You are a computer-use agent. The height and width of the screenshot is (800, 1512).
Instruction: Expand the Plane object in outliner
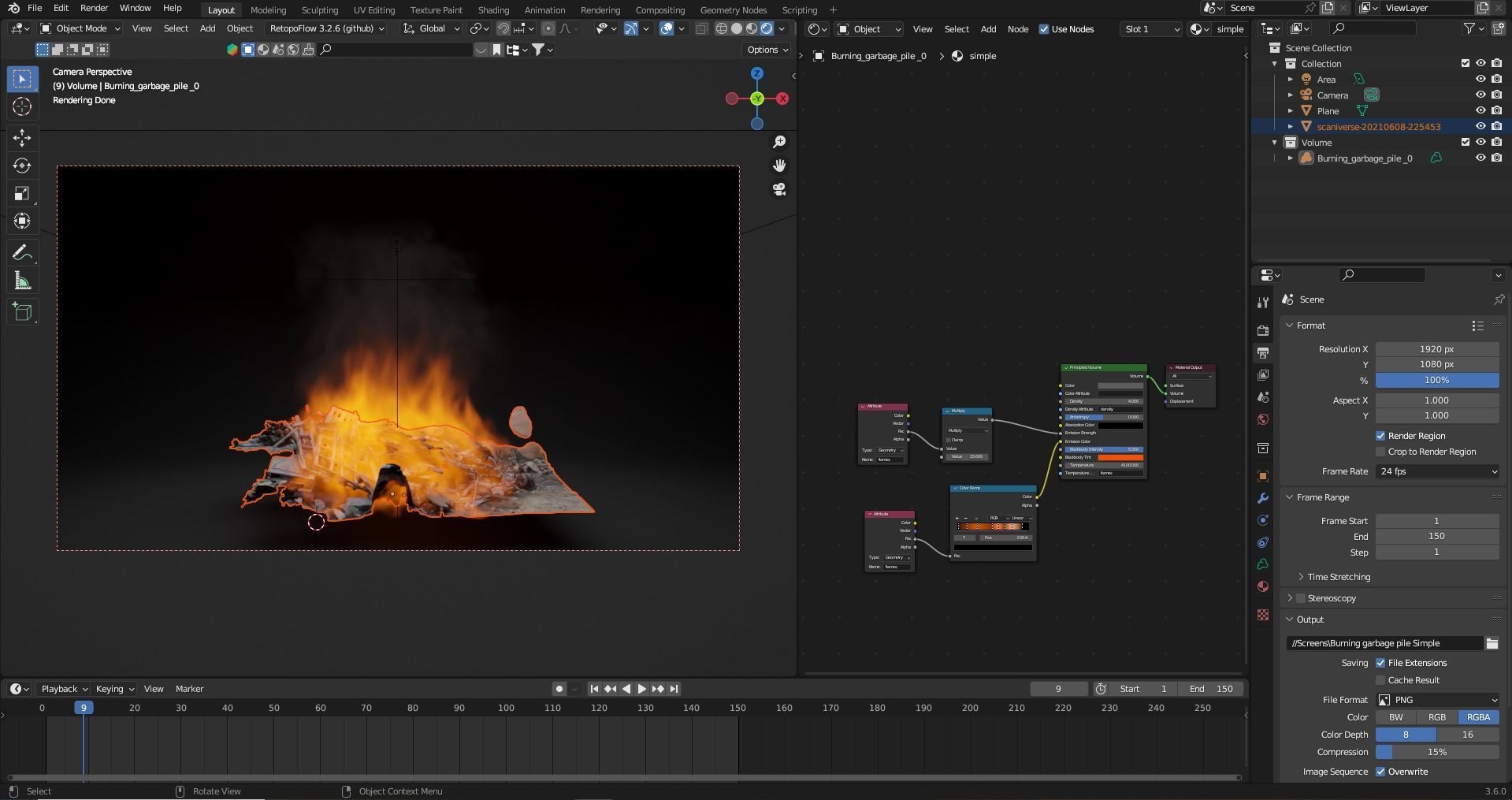pyautogui.click(x=1291, y=111)
